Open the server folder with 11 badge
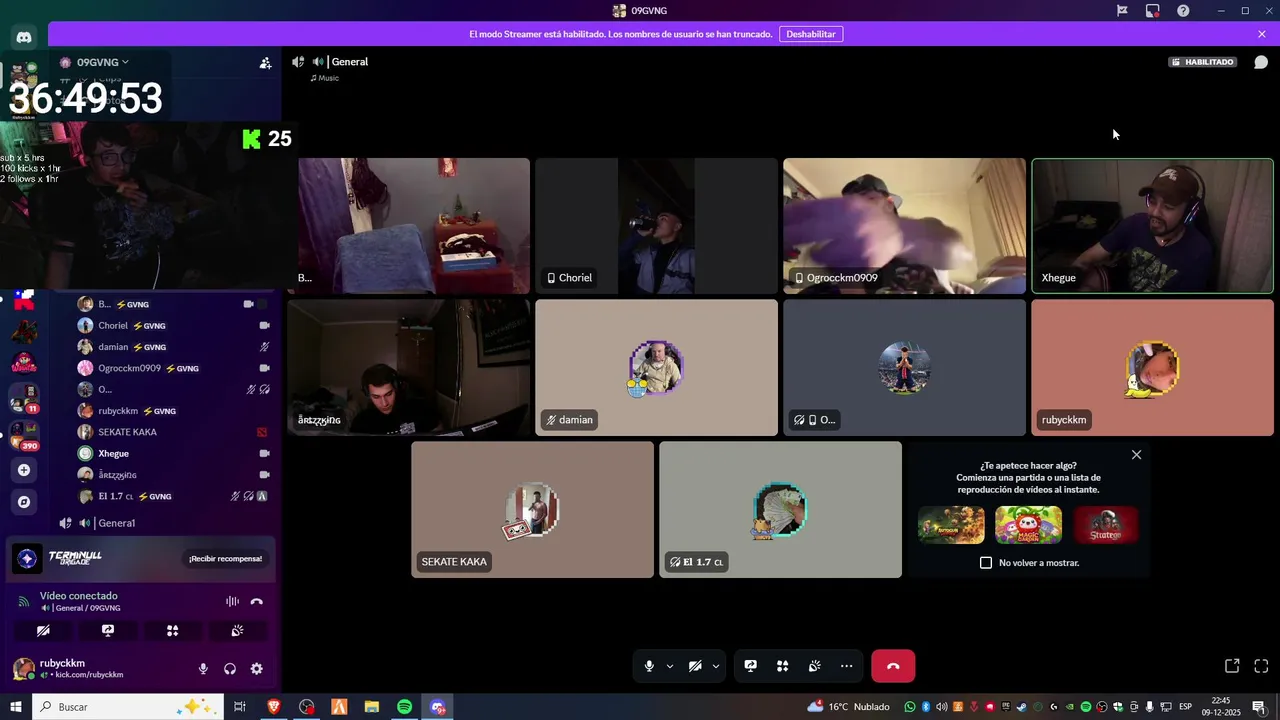The height and width of the screenshot is (720, 1280). point(24,398)
